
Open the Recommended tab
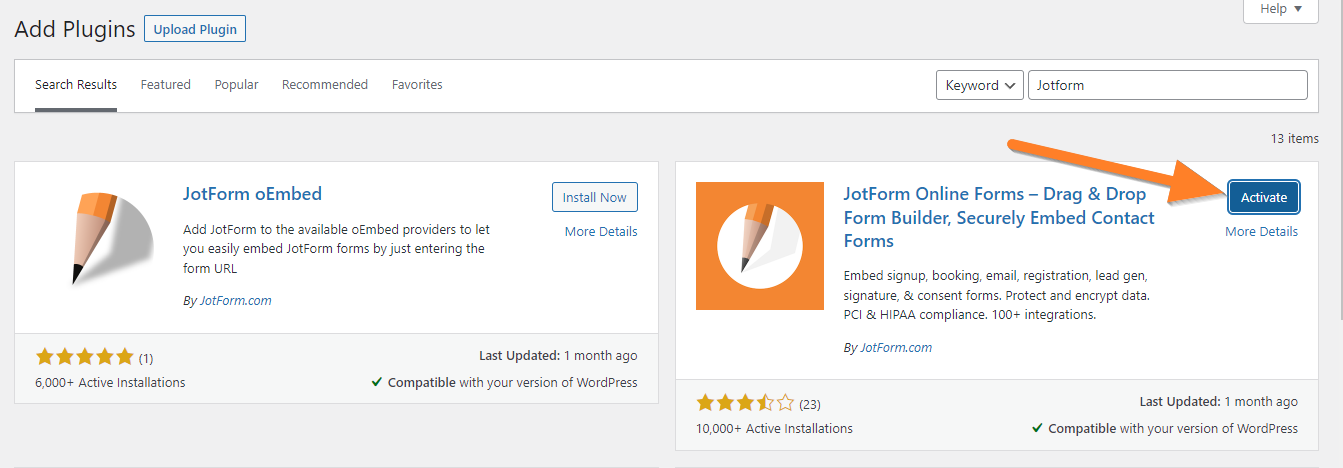325,85
